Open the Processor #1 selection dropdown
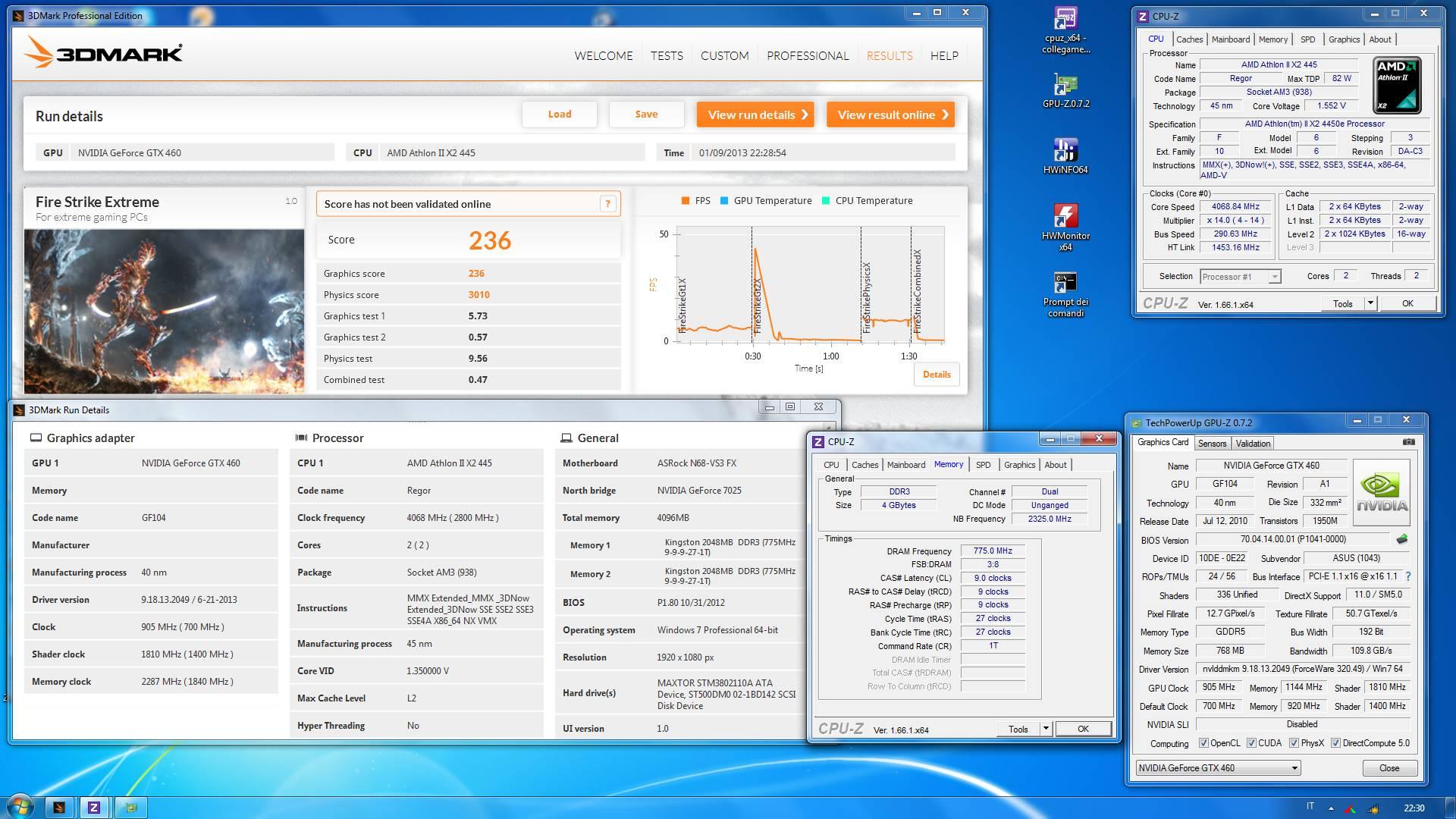The height and width of the screenshot is (819, 1456). click(x=1241, y=277)
